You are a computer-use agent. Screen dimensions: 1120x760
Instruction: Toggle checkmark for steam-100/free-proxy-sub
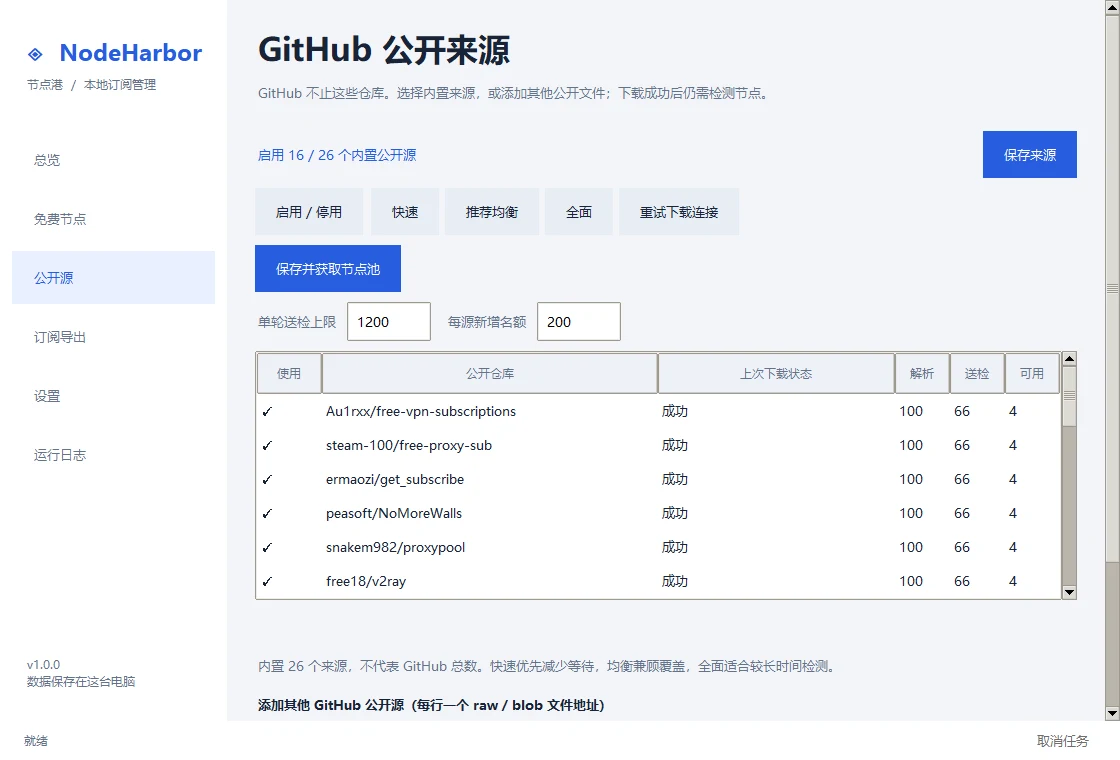click(267, 446)
